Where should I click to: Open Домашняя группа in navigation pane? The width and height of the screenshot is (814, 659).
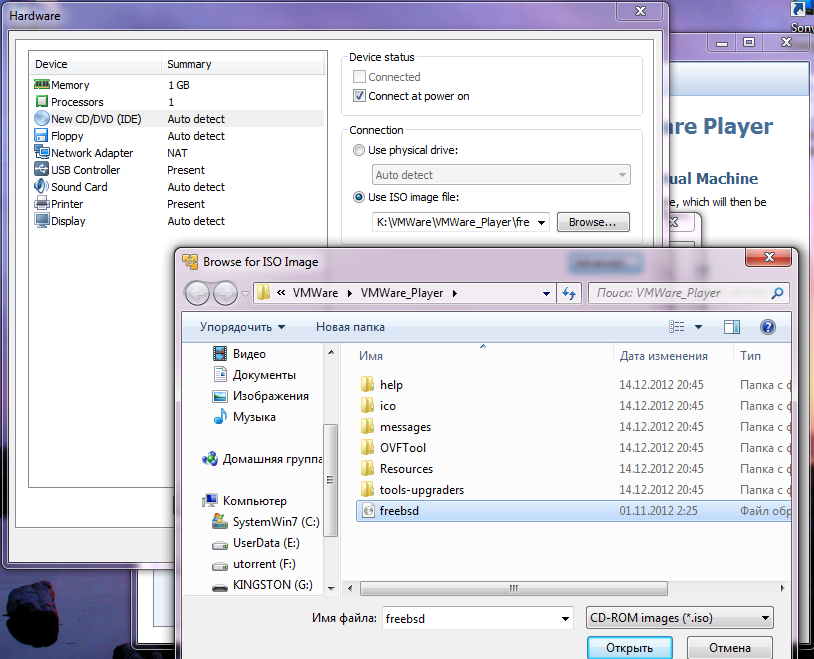coord(263,459)
